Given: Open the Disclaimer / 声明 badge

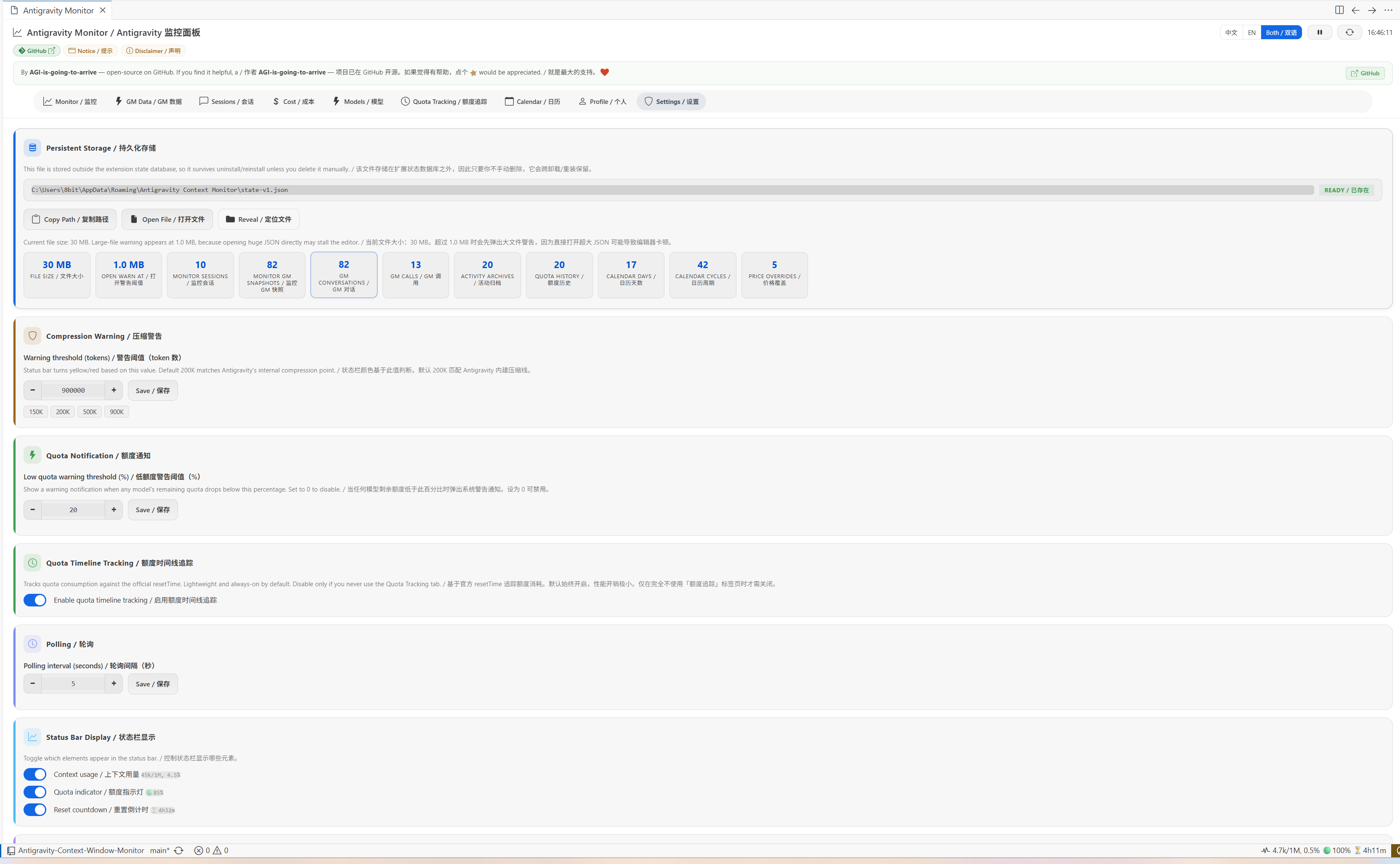Looking at the screenshot, I should [153, 51].
